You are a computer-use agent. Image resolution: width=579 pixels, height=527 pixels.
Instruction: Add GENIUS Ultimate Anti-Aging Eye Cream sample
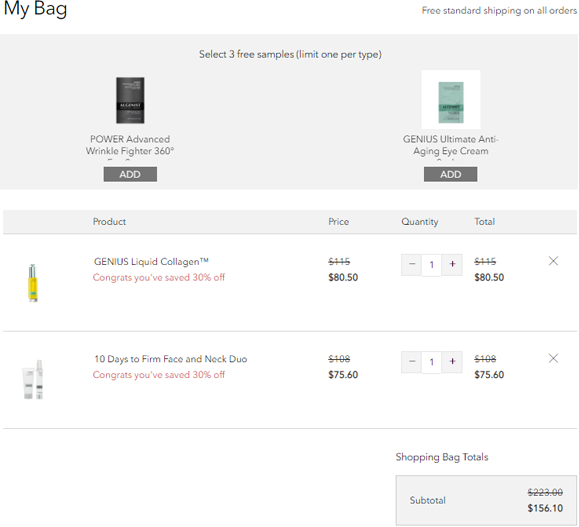pyautogui.click(x=450, y=174)
